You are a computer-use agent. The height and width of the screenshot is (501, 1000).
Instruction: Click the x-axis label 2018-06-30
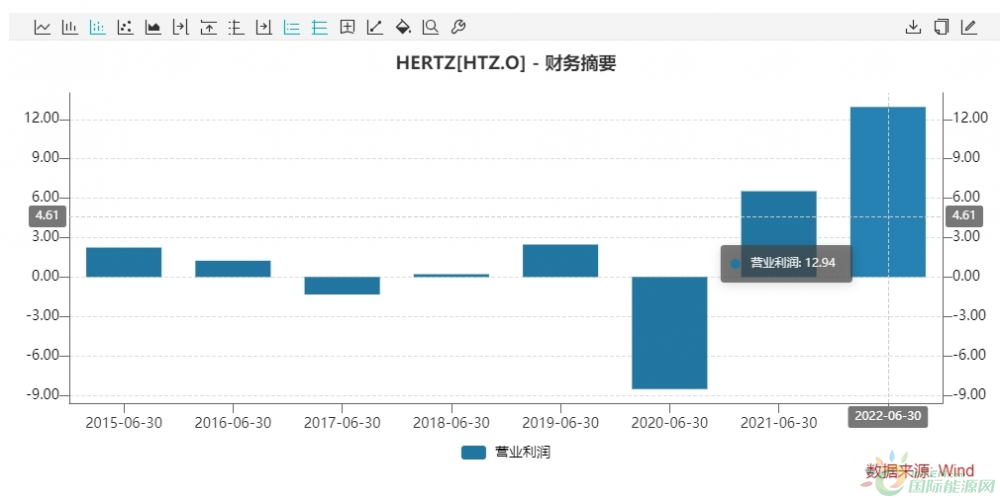(x=451, y=423)
